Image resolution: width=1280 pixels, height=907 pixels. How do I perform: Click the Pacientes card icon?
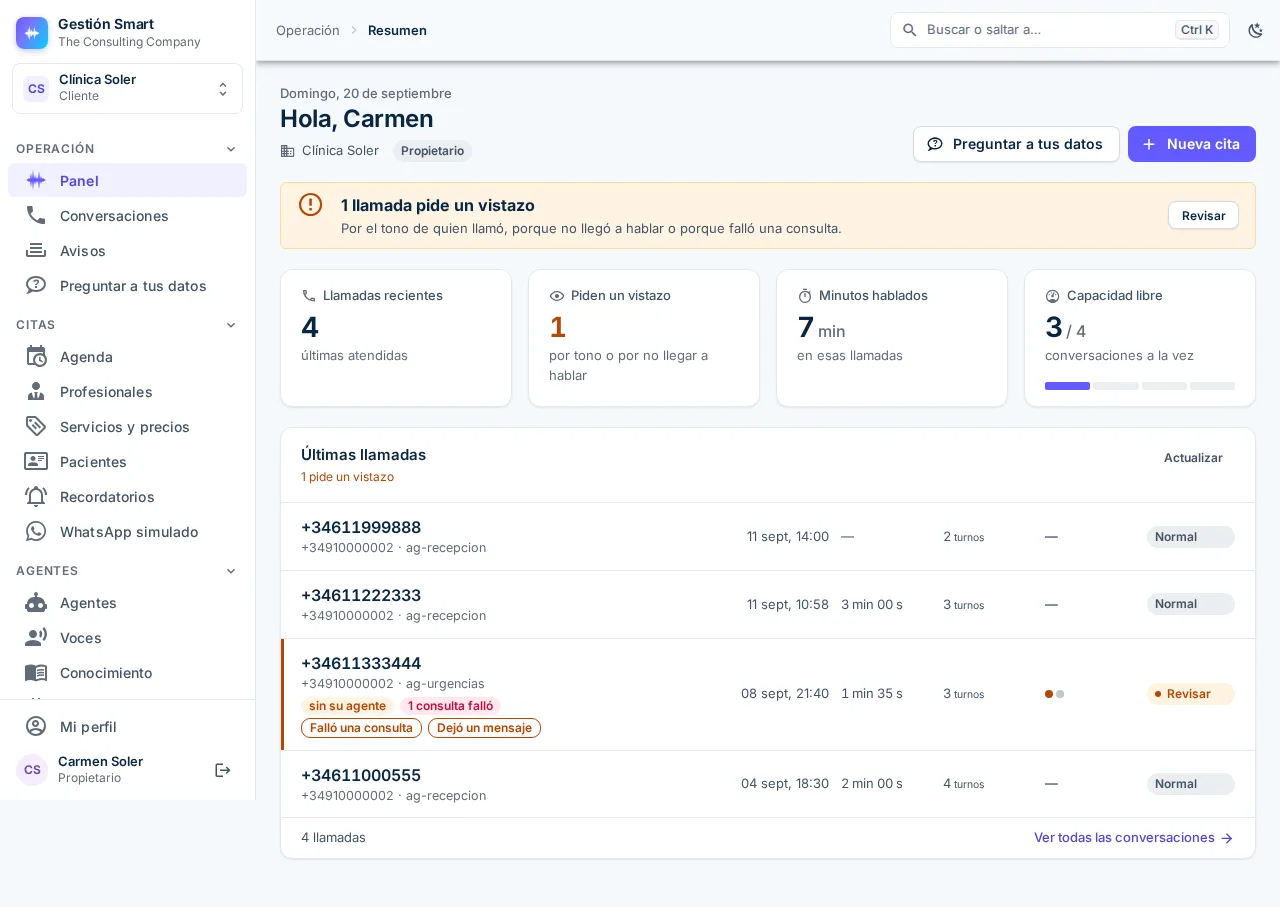click(x=36, y=461)
